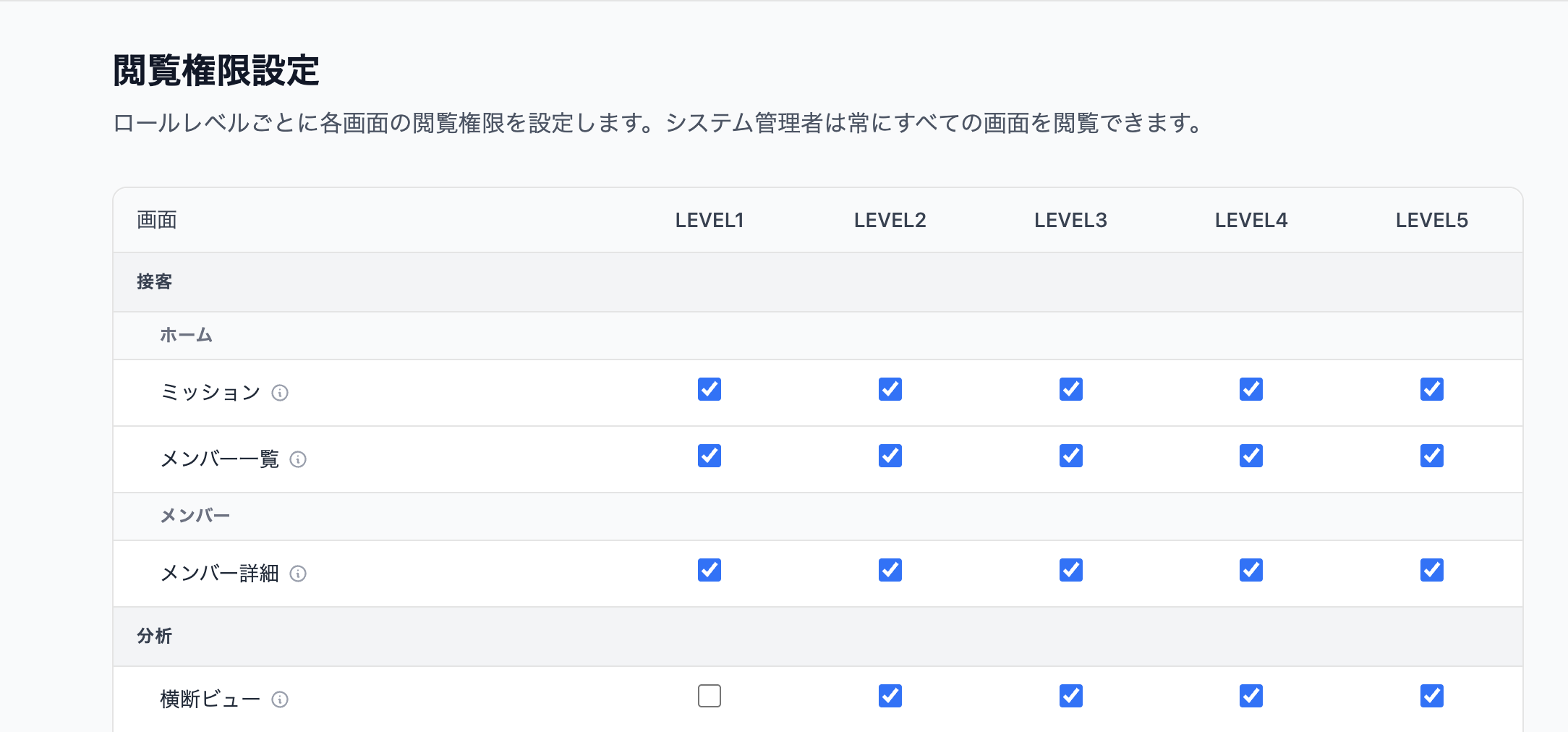Uncheck メンバー一覧 for LEVEL1
The height and width of the screenshot is (732, 1568).
click(710, 456)
